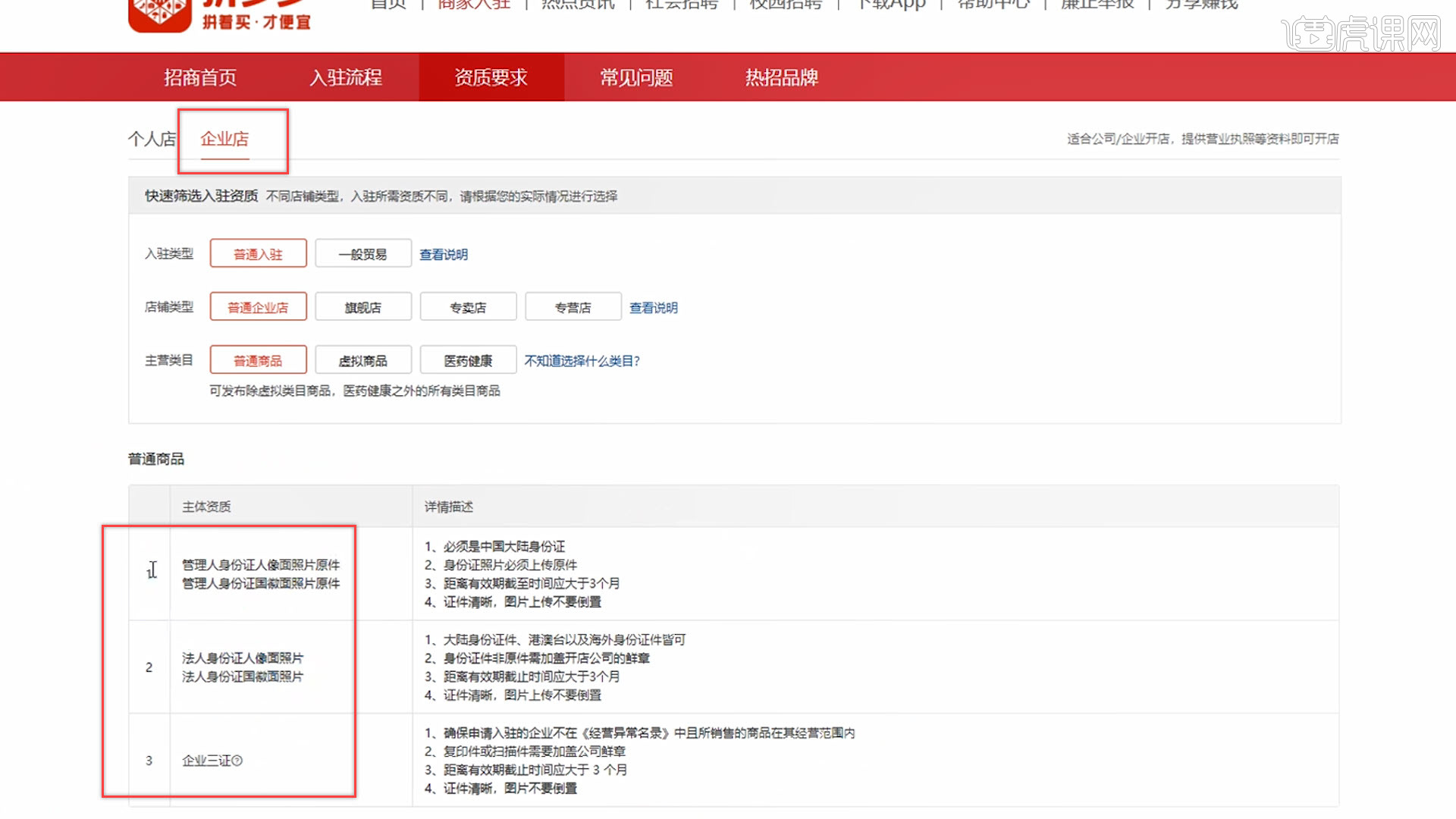Click row number 3 in the table
The width and height of the screenshot is (1456, 819).
[x=149, y=761]
